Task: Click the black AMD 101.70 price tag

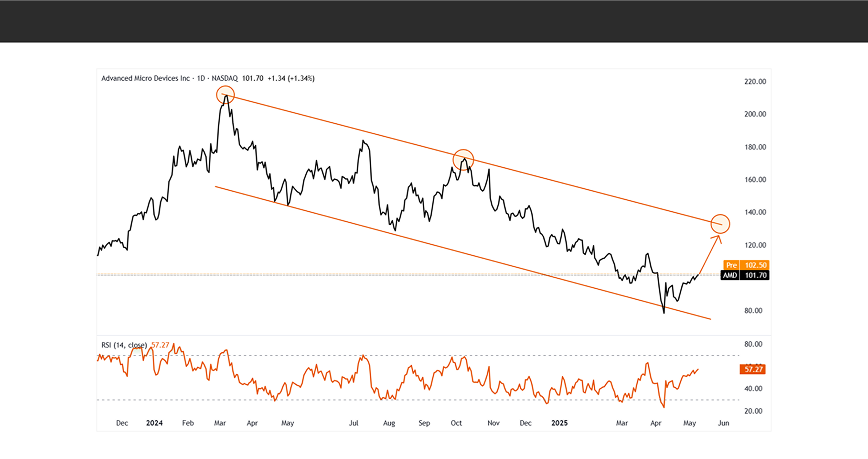Action: (752, 275)
